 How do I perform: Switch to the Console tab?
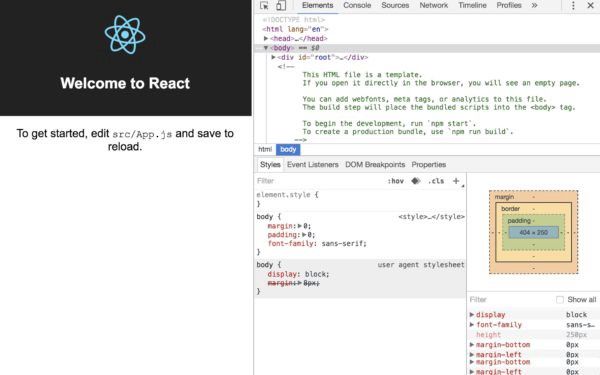(357, 5)
